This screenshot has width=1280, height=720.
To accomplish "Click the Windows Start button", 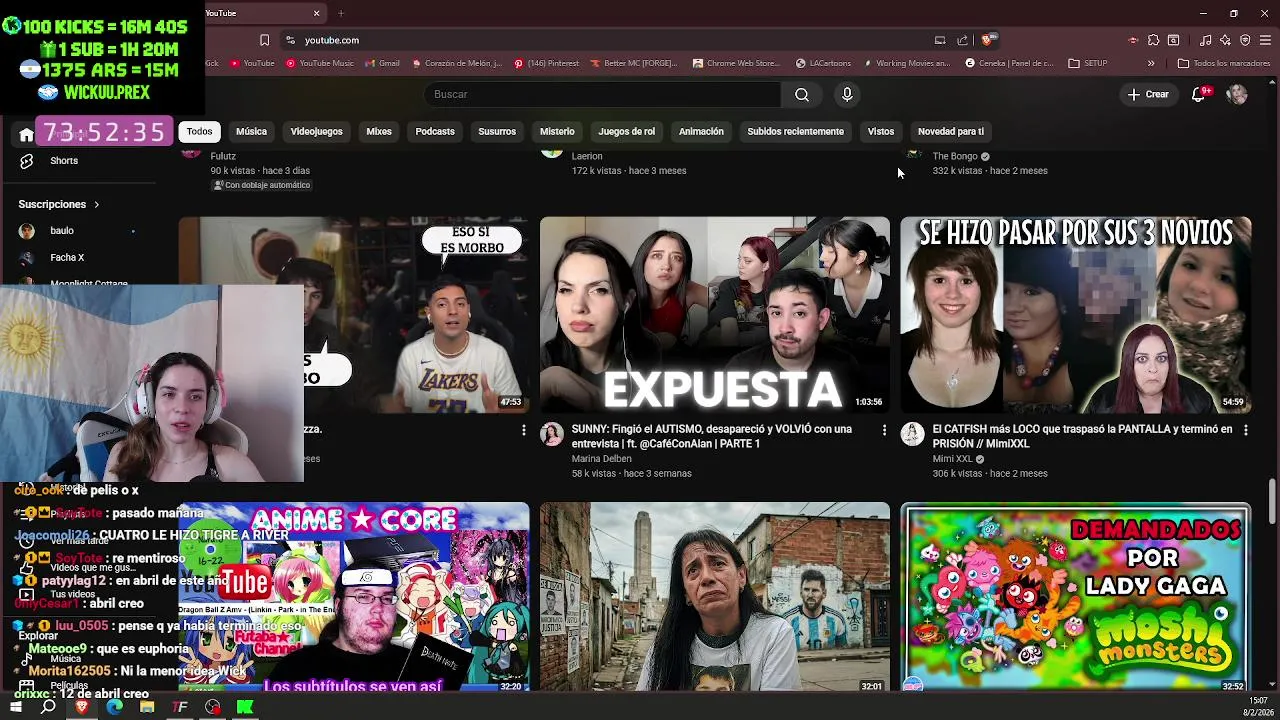I will [x=16, y=707].
